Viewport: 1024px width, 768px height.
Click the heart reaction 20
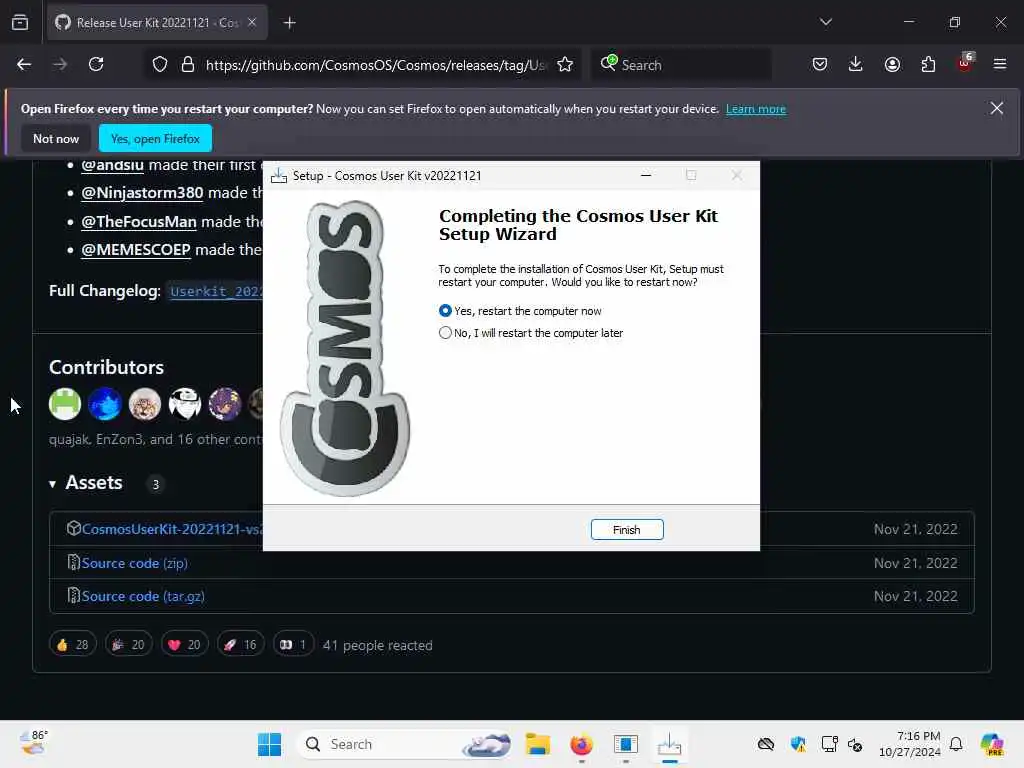[x=185, y=645]
